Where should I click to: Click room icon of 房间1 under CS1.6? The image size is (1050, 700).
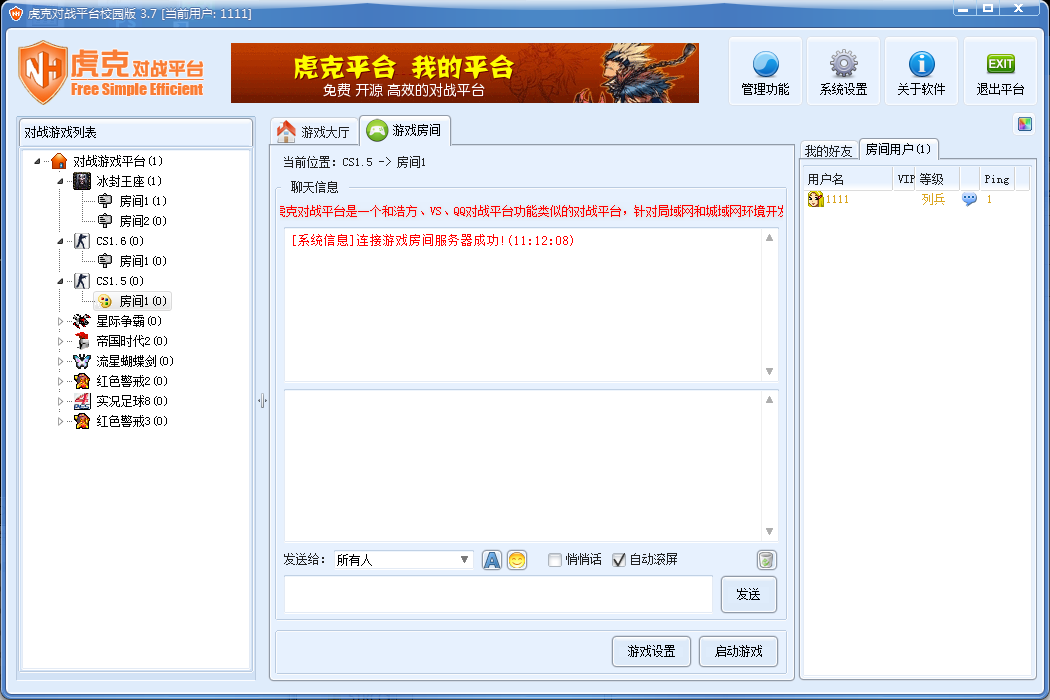click(105, 261)
